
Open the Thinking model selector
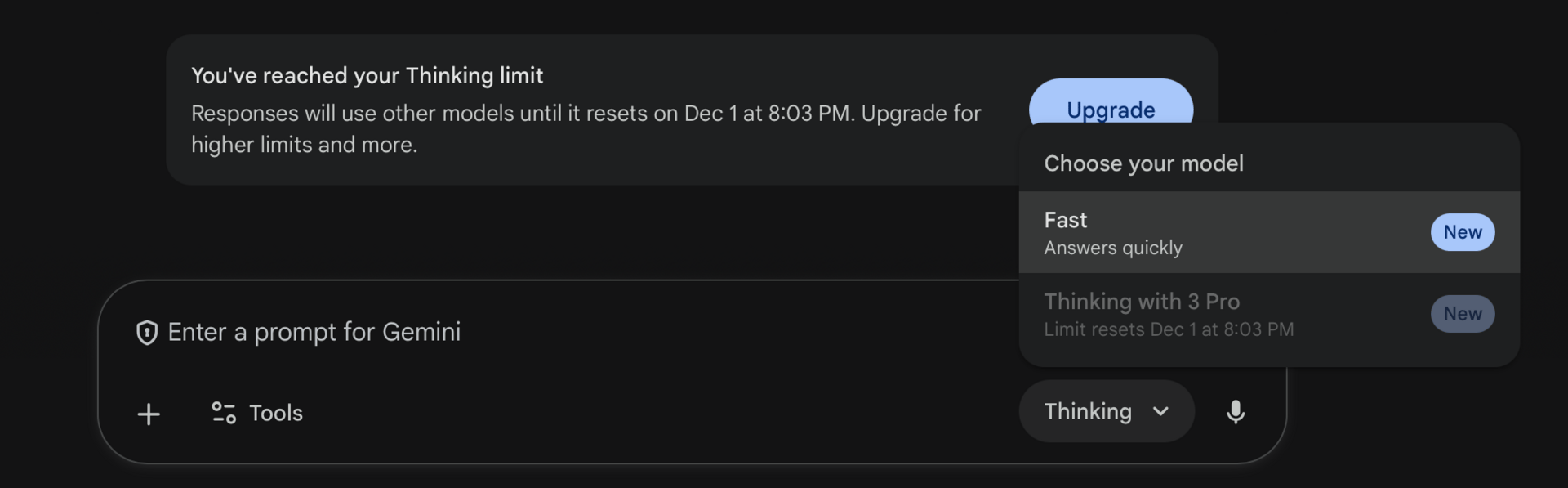coord(1106,412)
